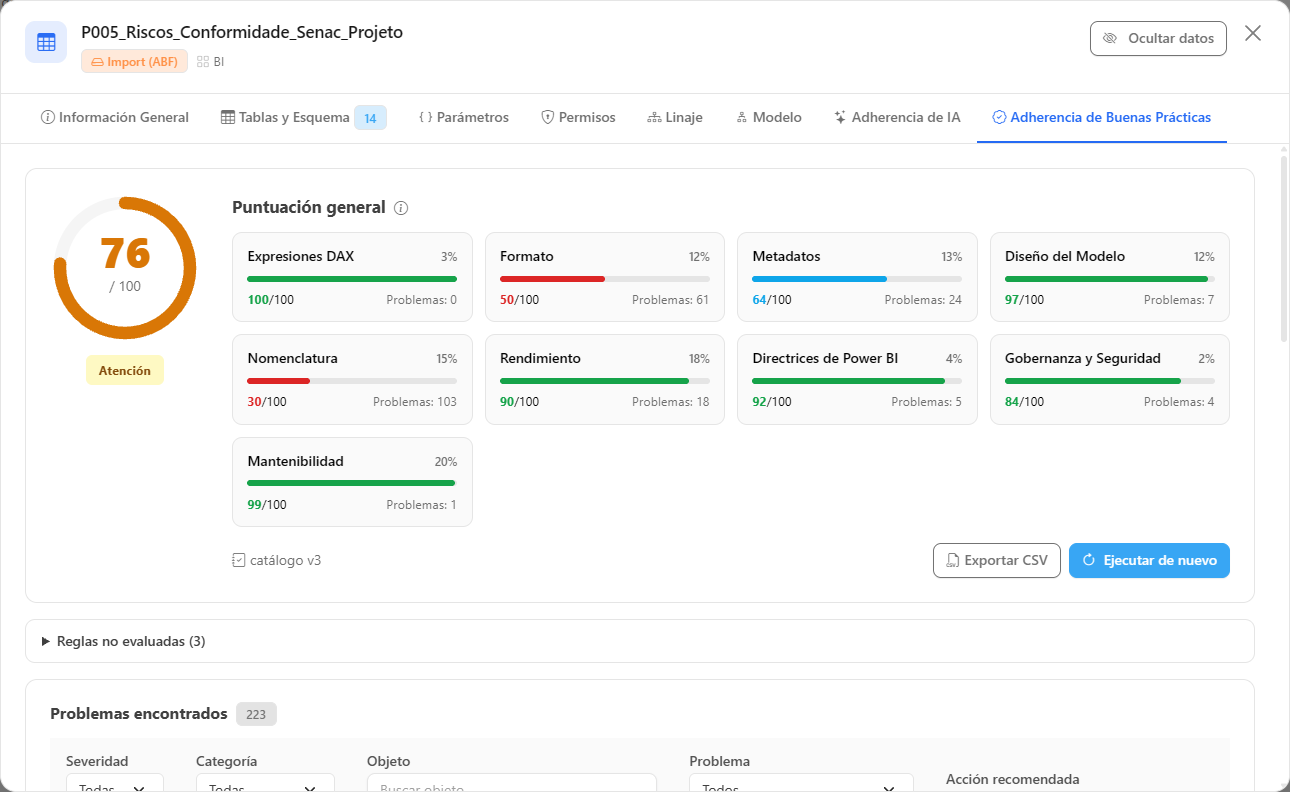Click the Diseño del Modelo card title
The width and height of the screenshot is (1290, 792).
pyautogui.click(x=1065, y=257)
